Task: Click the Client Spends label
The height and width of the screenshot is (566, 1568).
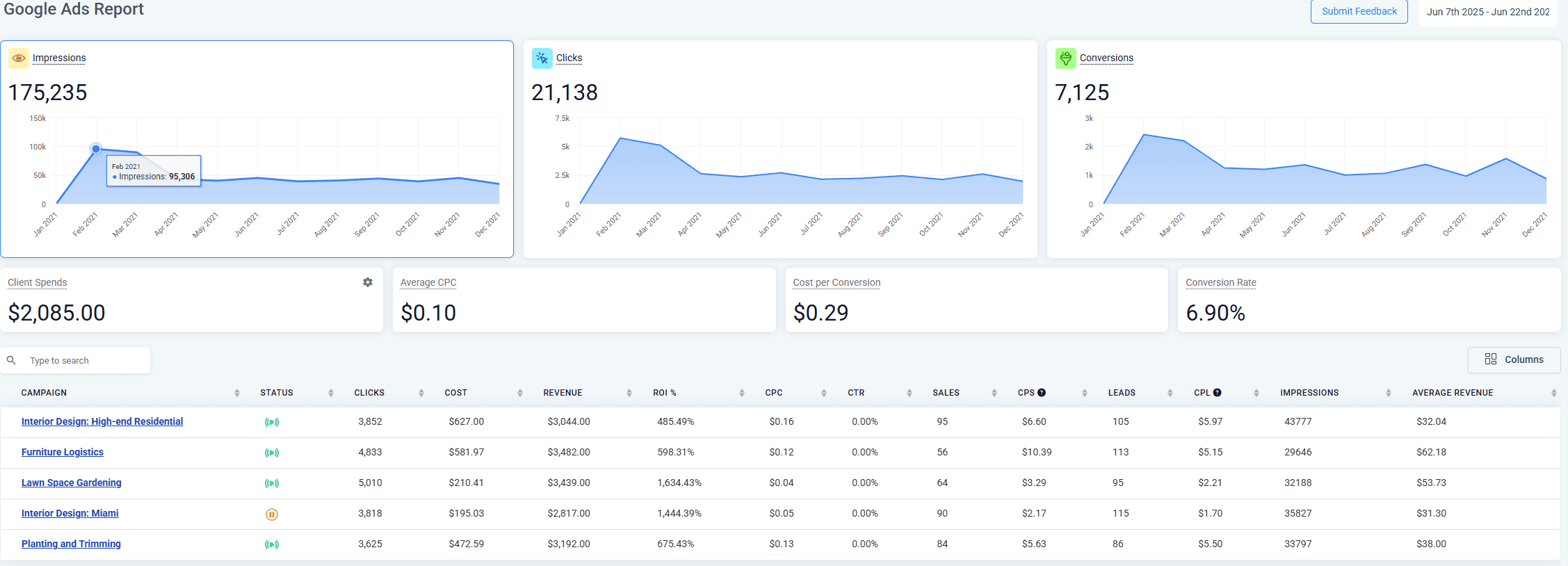Action: point(38,282)
